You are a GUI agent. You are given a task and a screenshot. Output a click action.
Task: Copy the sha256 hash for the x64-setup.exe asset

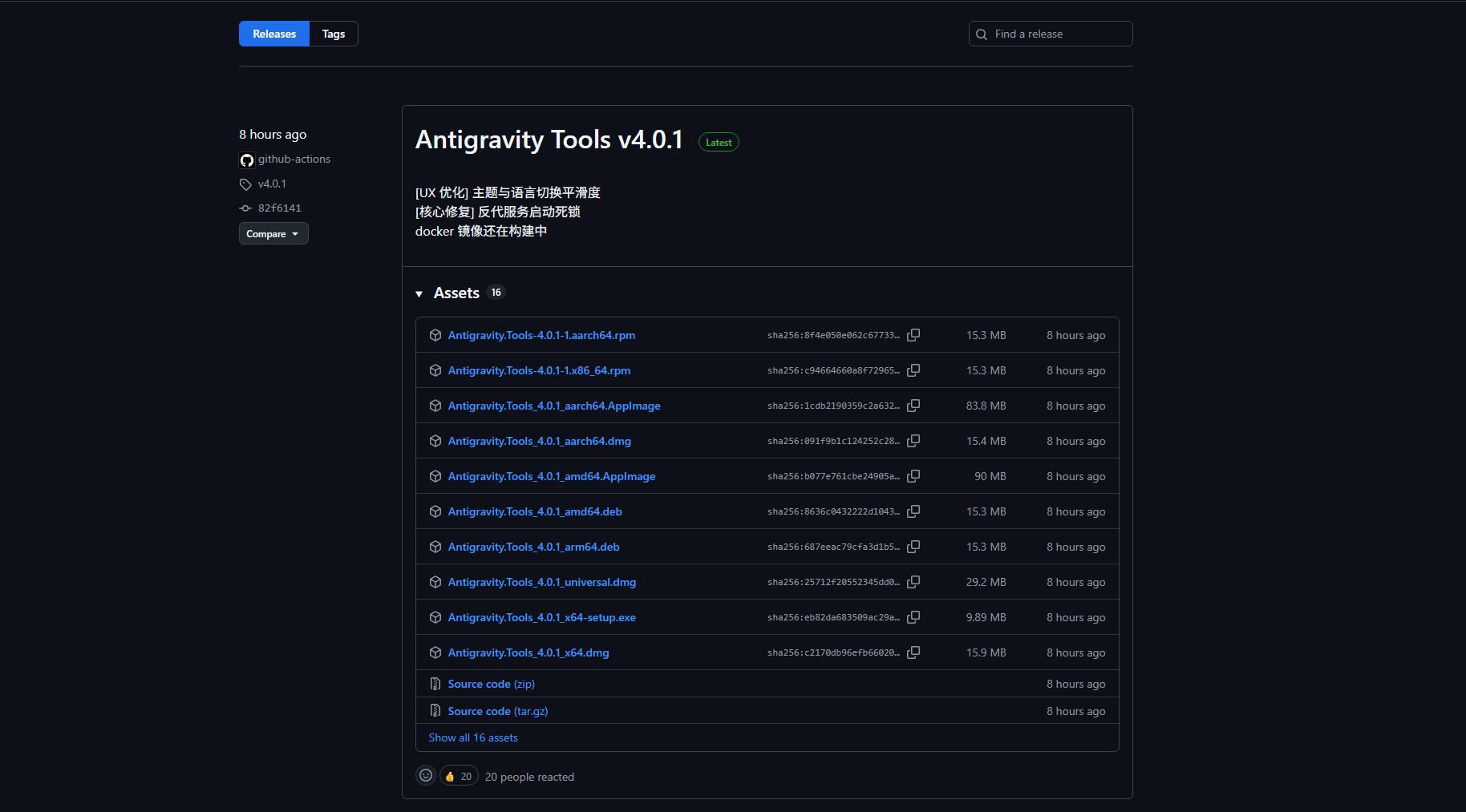click(913, 617)
